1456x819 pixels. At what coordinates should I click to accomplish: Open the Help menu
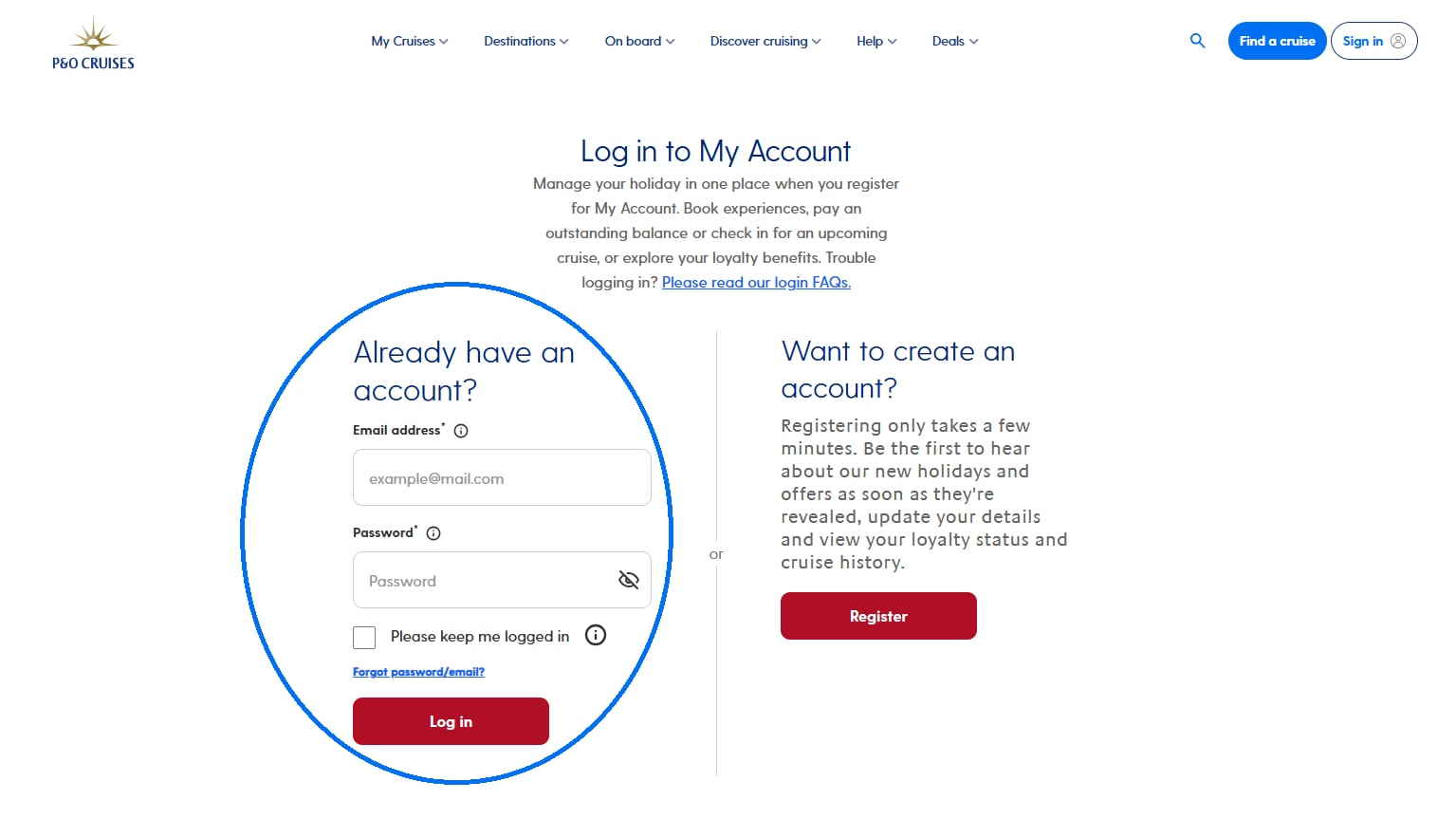[876, 41]
